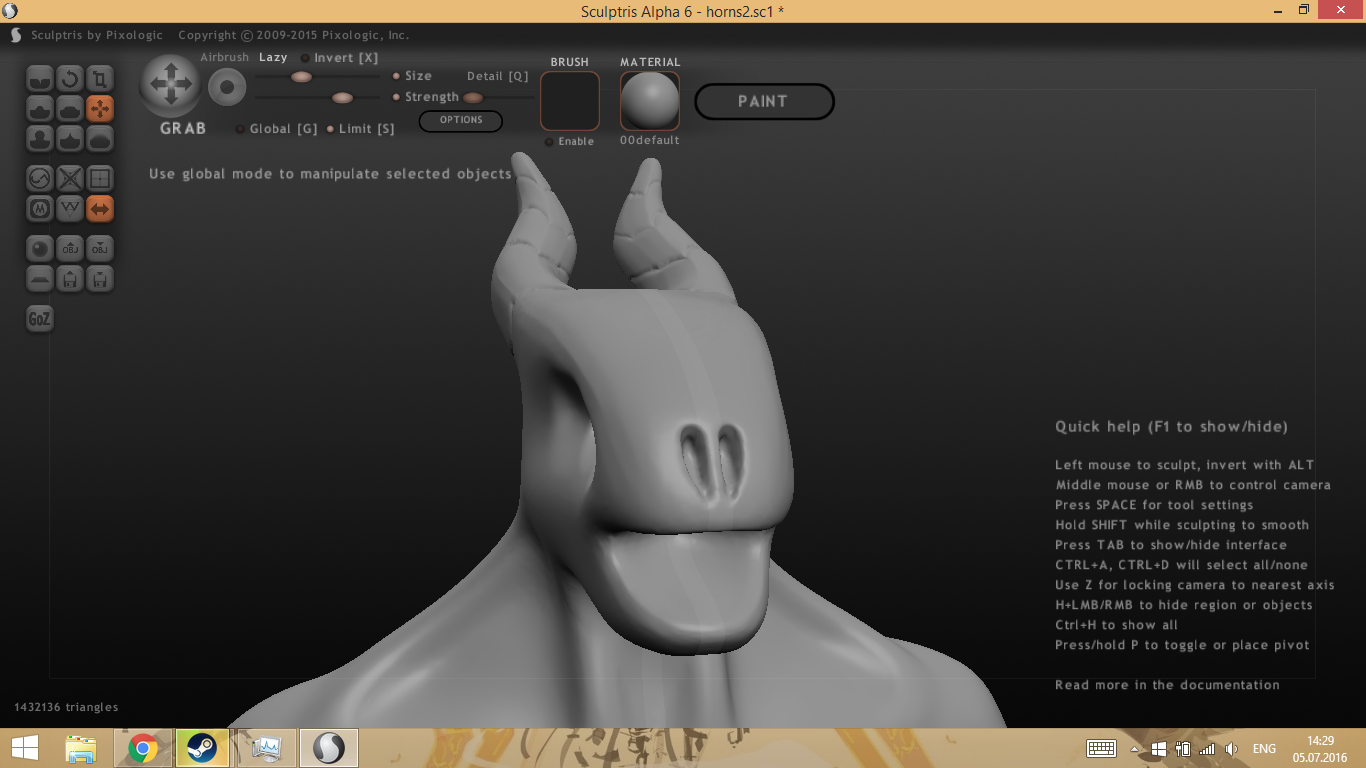Click the GoZ button icon
This screenshot has height=768, width=1366.
(x=40, y=319)
